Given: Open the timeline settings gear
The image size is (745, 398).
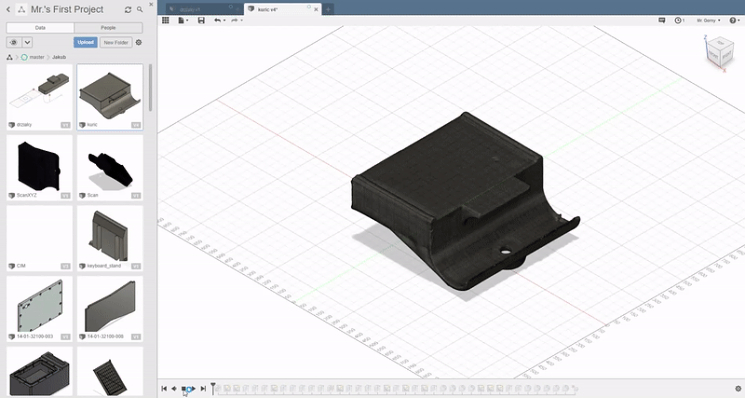Looking at the screenshot, I should pos(738,389).
